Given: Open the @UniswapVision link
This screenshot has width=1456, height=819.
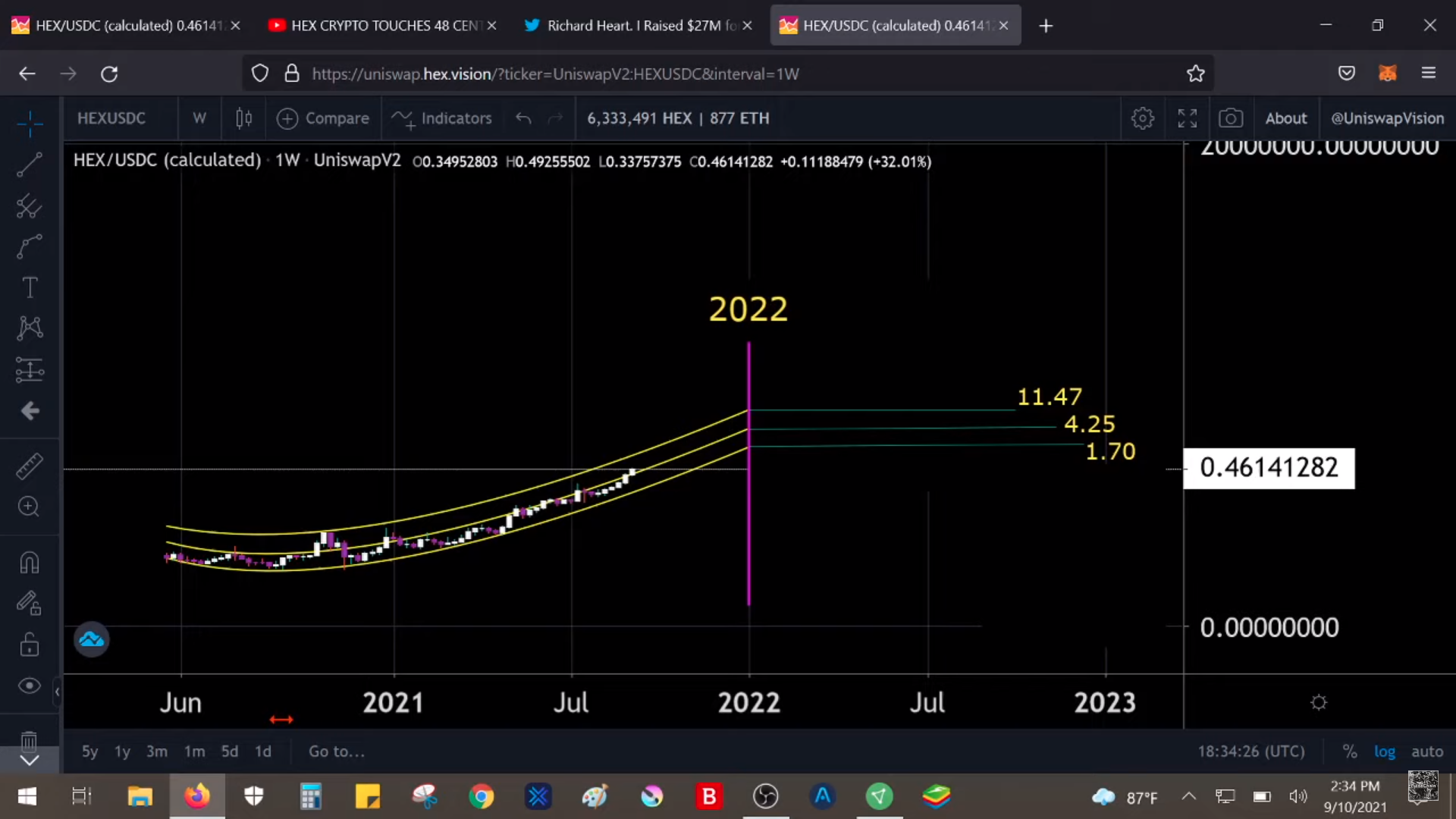Looking at the screenshot, I should click(1388, 118).
